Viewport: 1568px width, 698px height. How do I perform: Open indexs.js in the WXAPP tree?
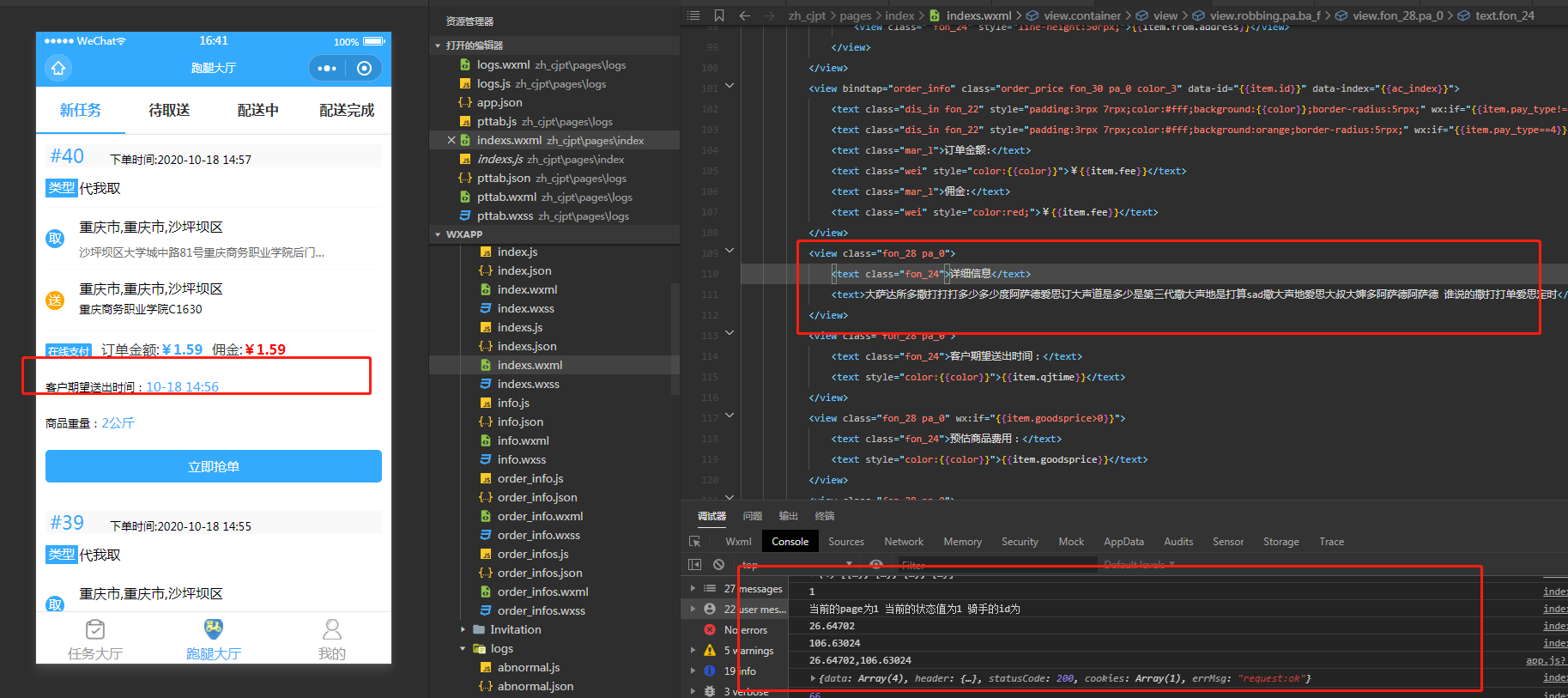(x=520, y=327)
